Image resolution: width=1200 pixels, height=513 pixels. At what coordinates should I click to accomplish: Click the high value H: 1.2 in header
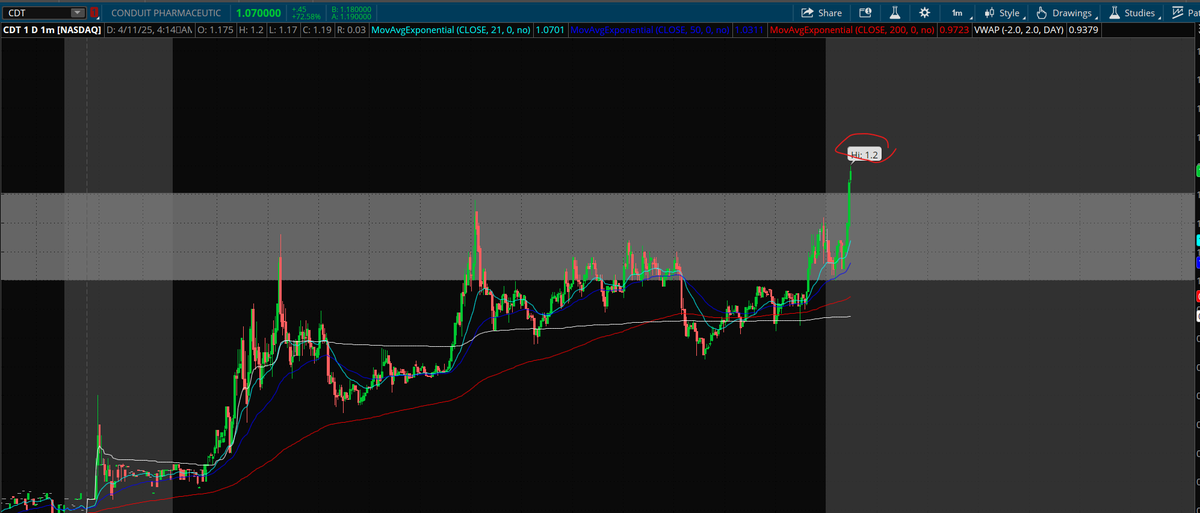pyautogui.click(x=249, y=31)
